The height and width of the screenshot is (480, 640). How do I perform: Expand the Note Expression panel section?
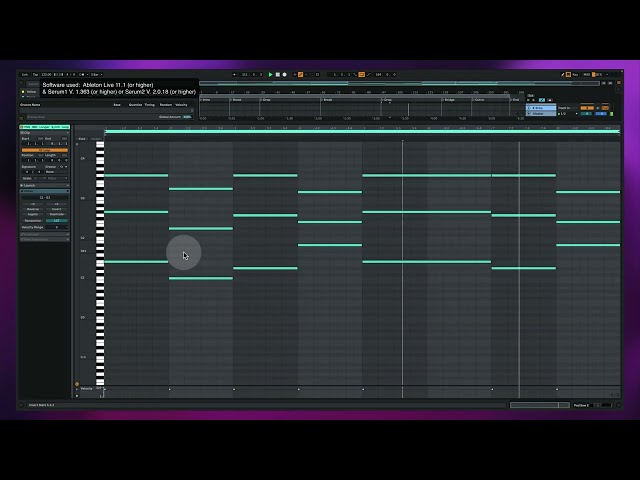[x=44, y=239]
